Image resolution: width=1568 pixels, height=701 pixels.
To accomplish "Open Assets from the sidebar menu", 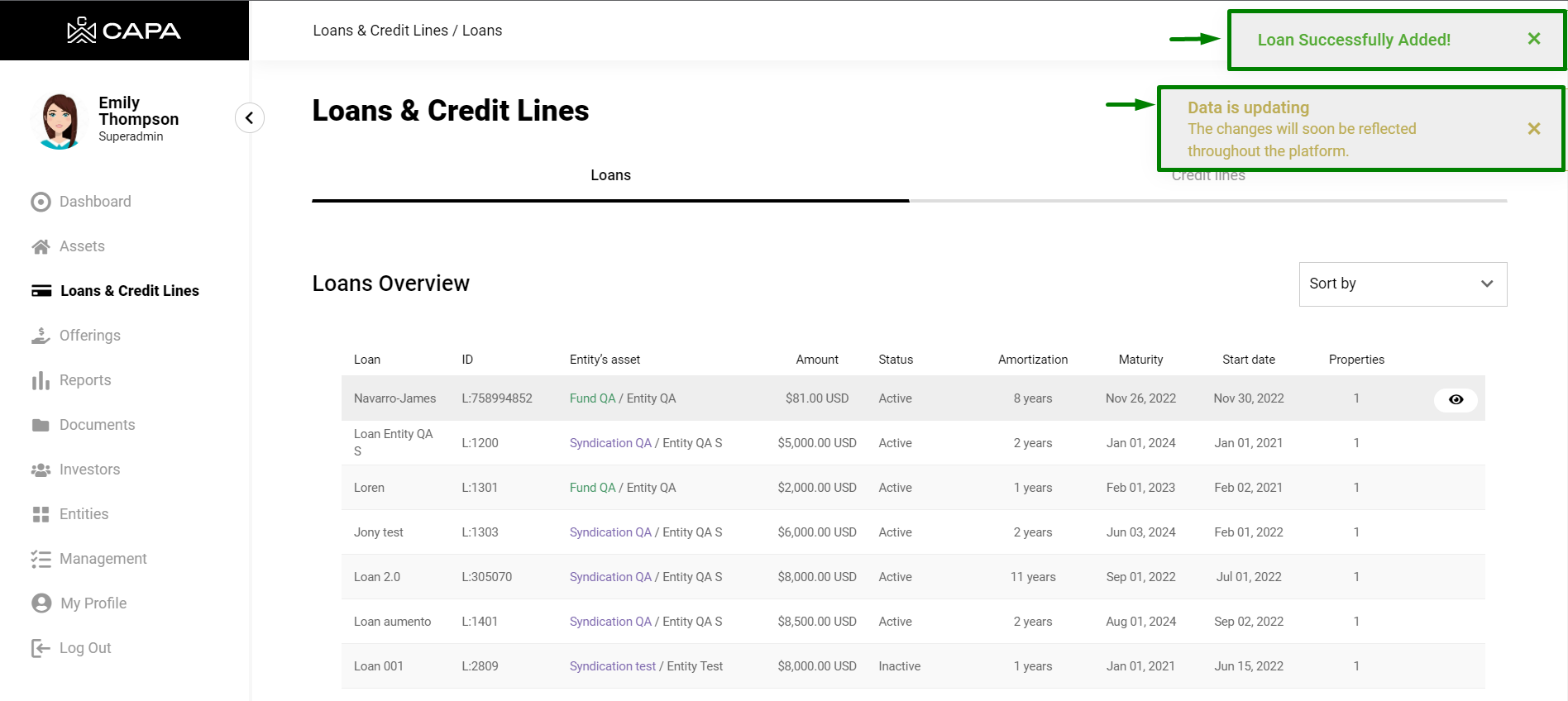I will click(x=82, y=246).
